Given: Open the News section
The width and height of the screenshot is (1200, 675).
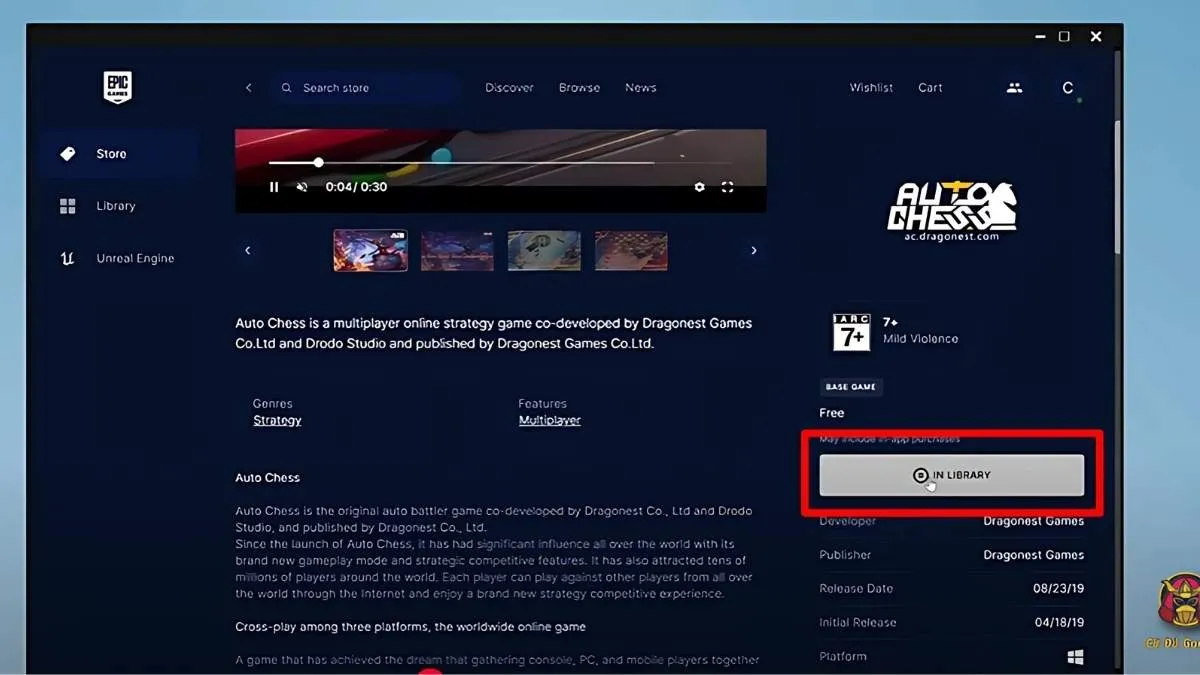Looking at the screenshot, I should pyautogui.click(x=640, y=87).
